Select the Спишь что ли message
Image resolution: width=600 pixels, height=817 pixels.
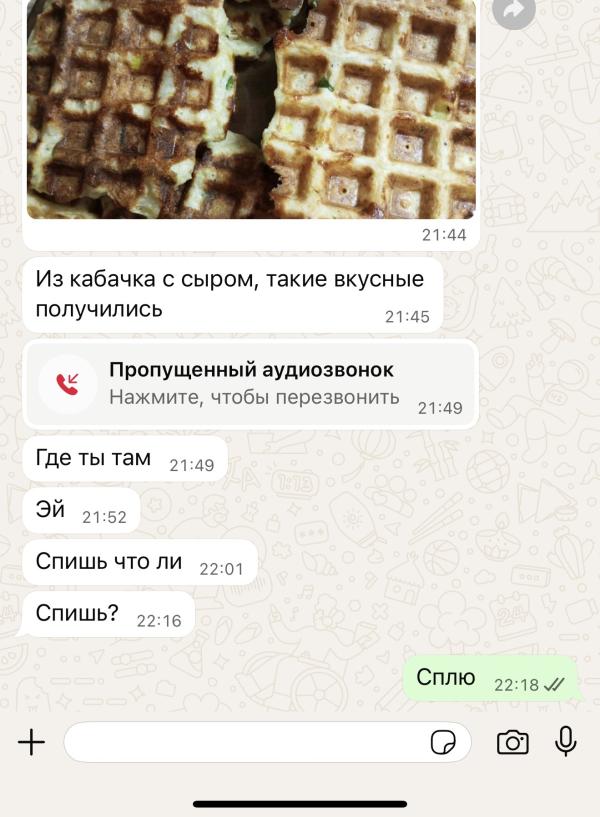[140, 562]
